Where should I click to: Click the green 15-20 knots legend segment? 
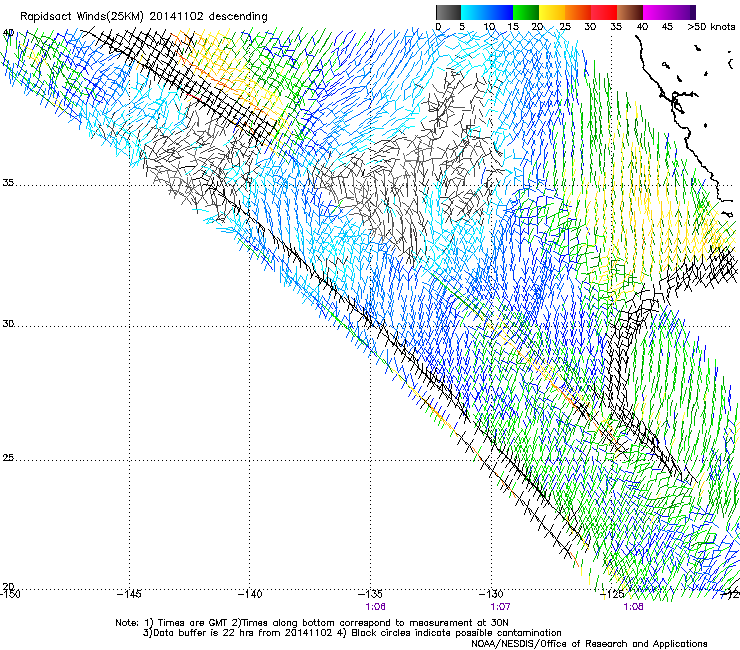click(526, 12)
